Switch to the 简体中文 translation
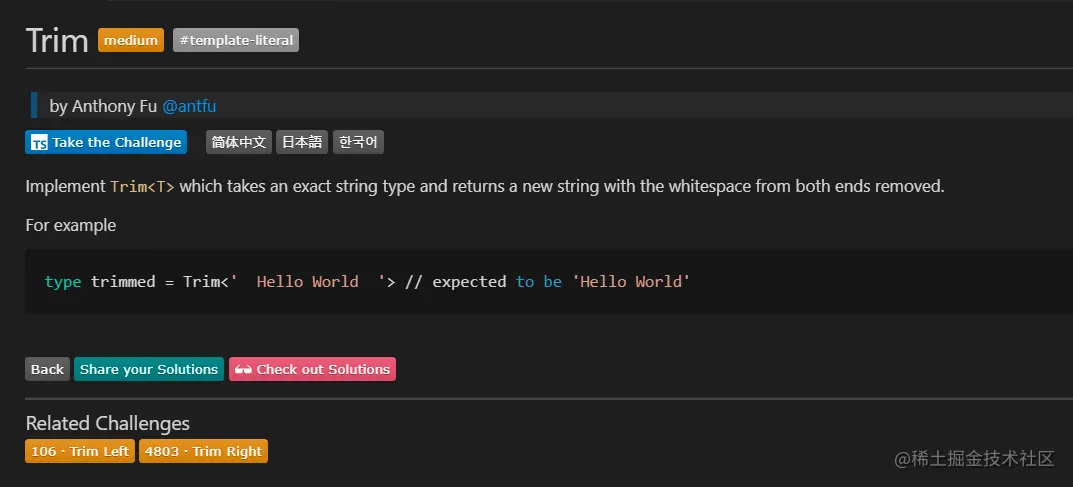This screenshot has width=1073, height=487. [x=239, y=142]
